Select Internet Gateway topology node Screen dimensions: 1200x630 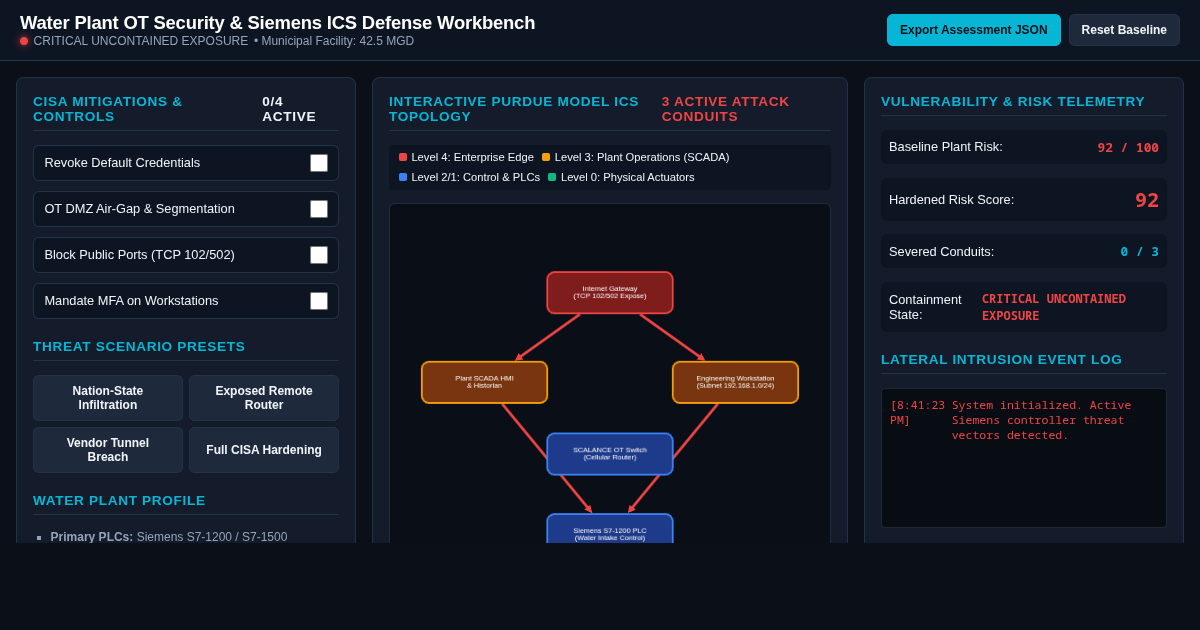(x=610, y=293)
